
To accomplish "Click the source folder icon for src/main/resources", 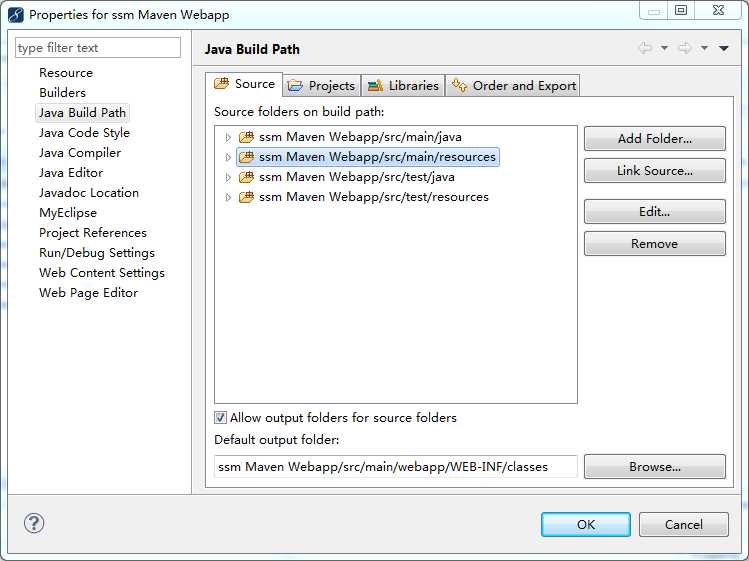I will pos(246,157).
